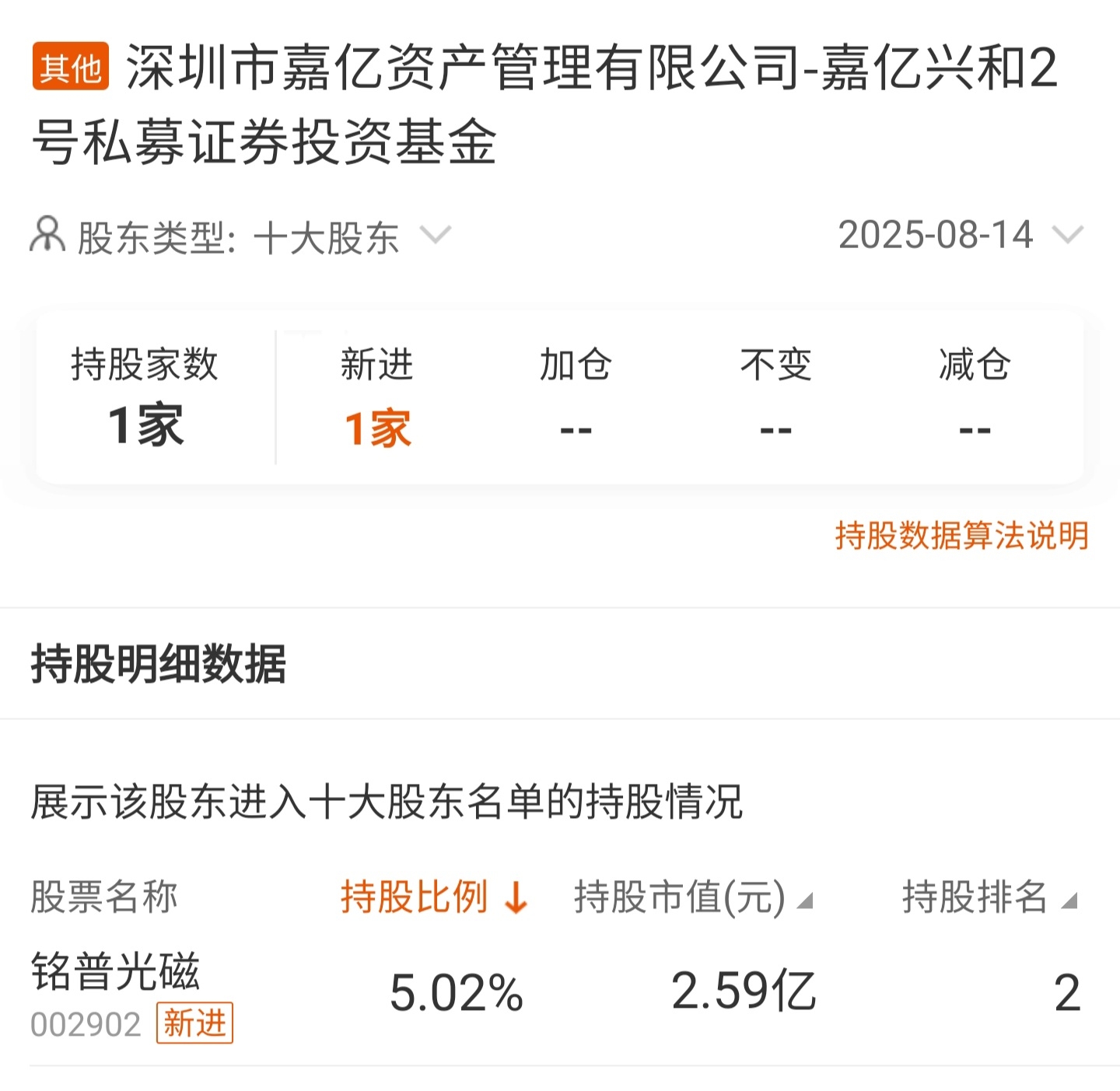Tap the 持股家数 1家 summary
This screenshot has width=1120, height=1091.
[x=145, y=397]
